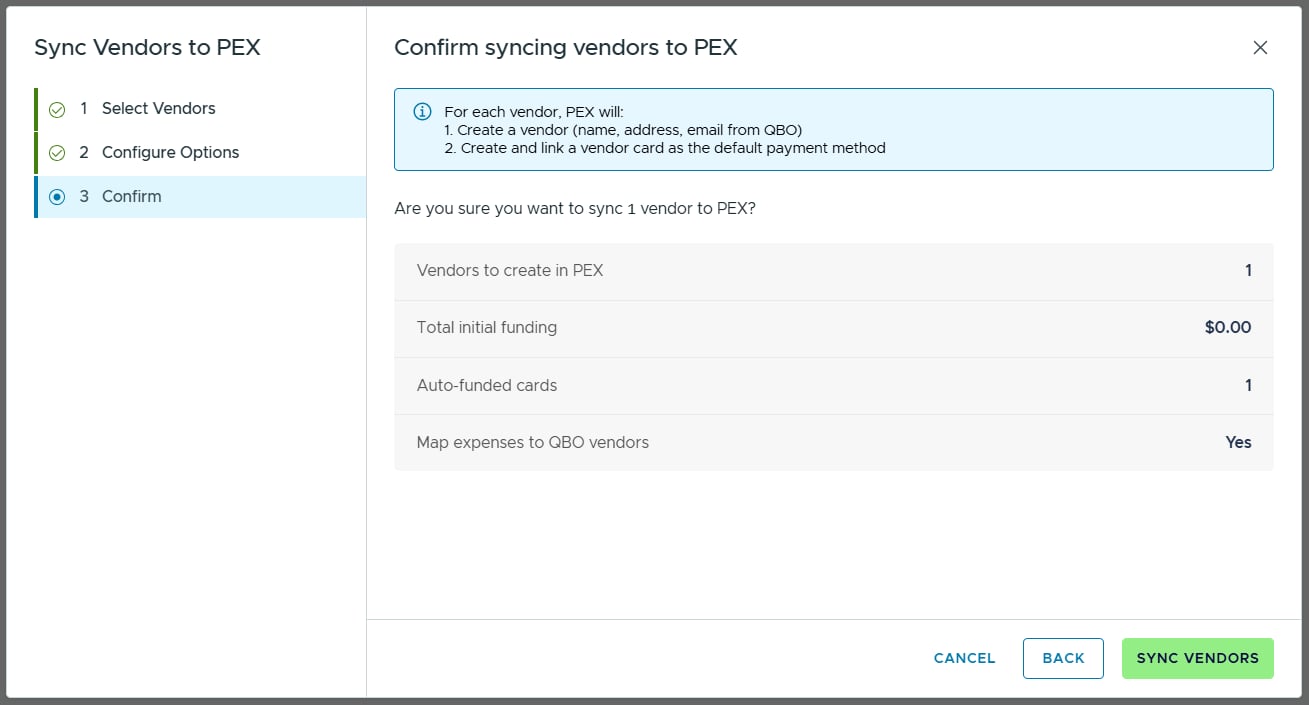Click the Map expenses to QBO vendors row

click(834, 443)
